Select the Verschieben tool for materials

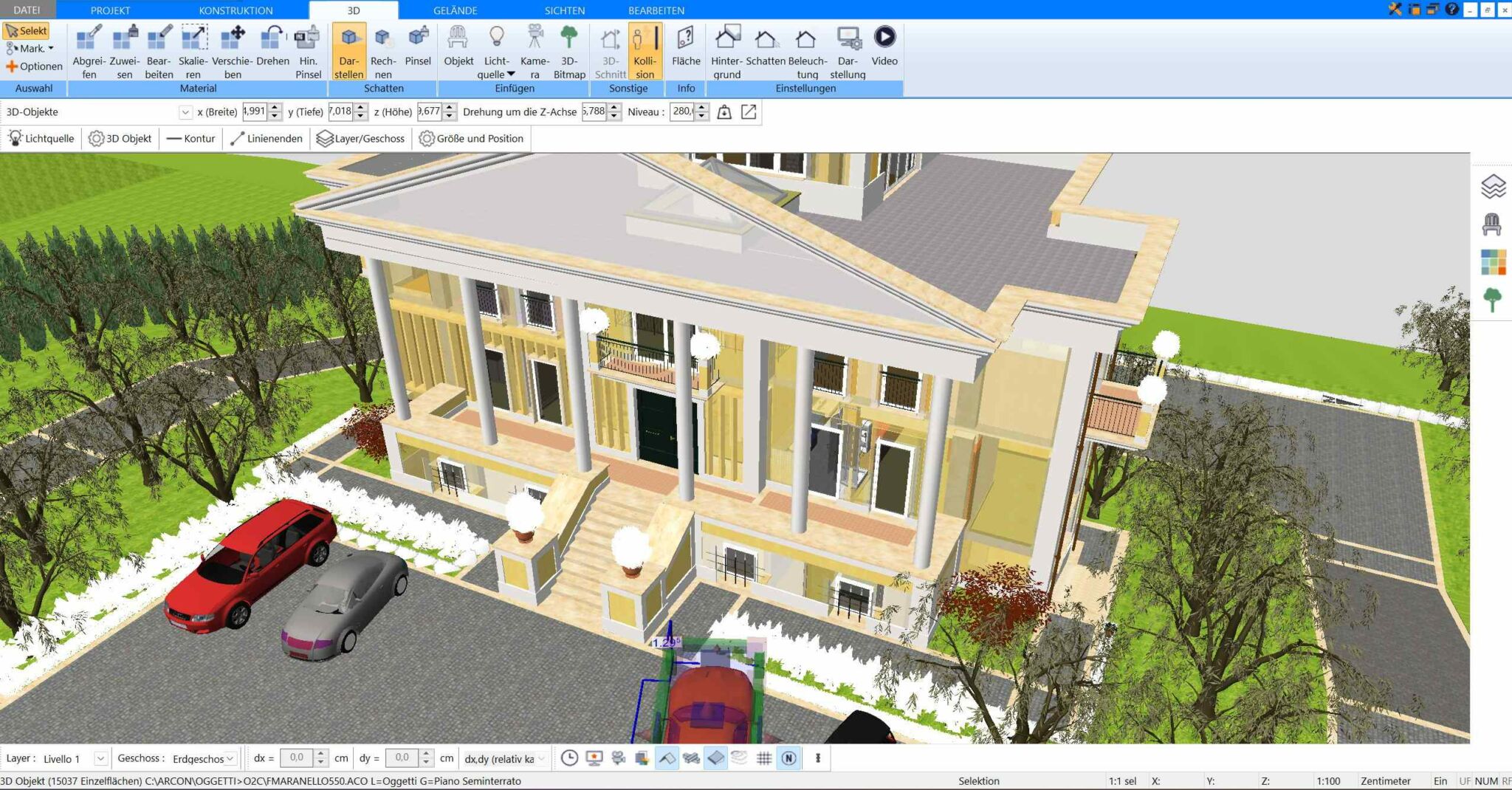(x=231, y=50)
